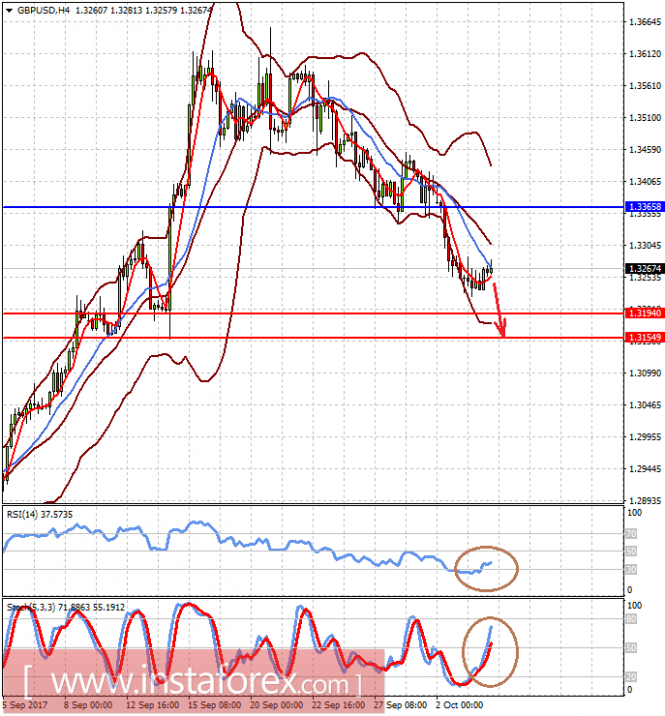Select the blue 1.33658 price level tag

[x=644, y=207]
